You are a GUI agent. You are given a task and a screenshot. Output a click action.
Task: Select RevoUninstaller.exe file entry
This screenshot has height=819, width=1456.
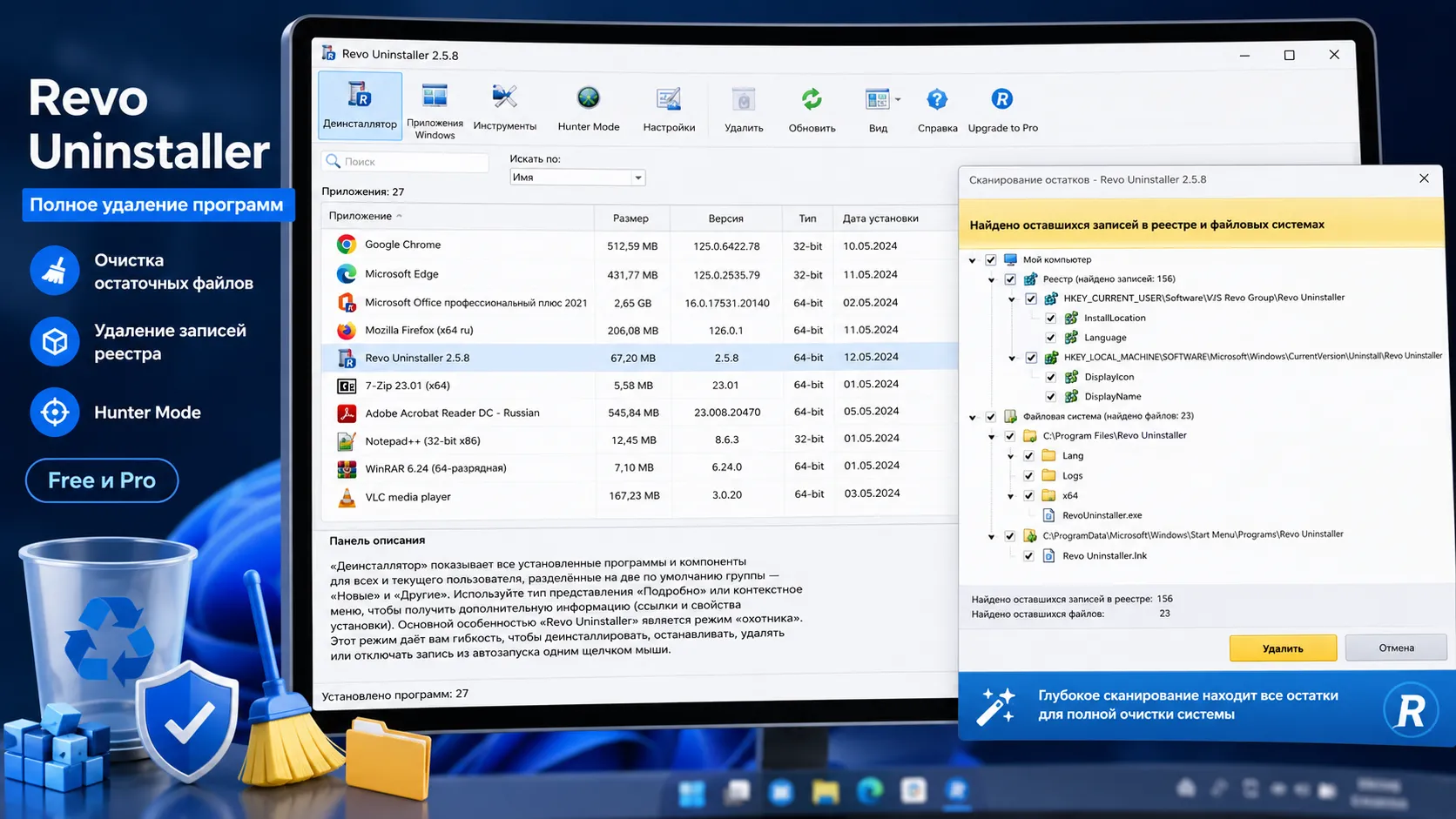click(1102, 515)
